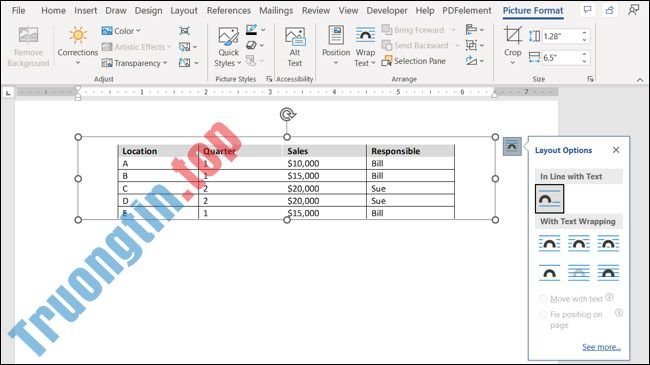Click Compress Pictures icon
650x365 pixels.
click(184, 31)
